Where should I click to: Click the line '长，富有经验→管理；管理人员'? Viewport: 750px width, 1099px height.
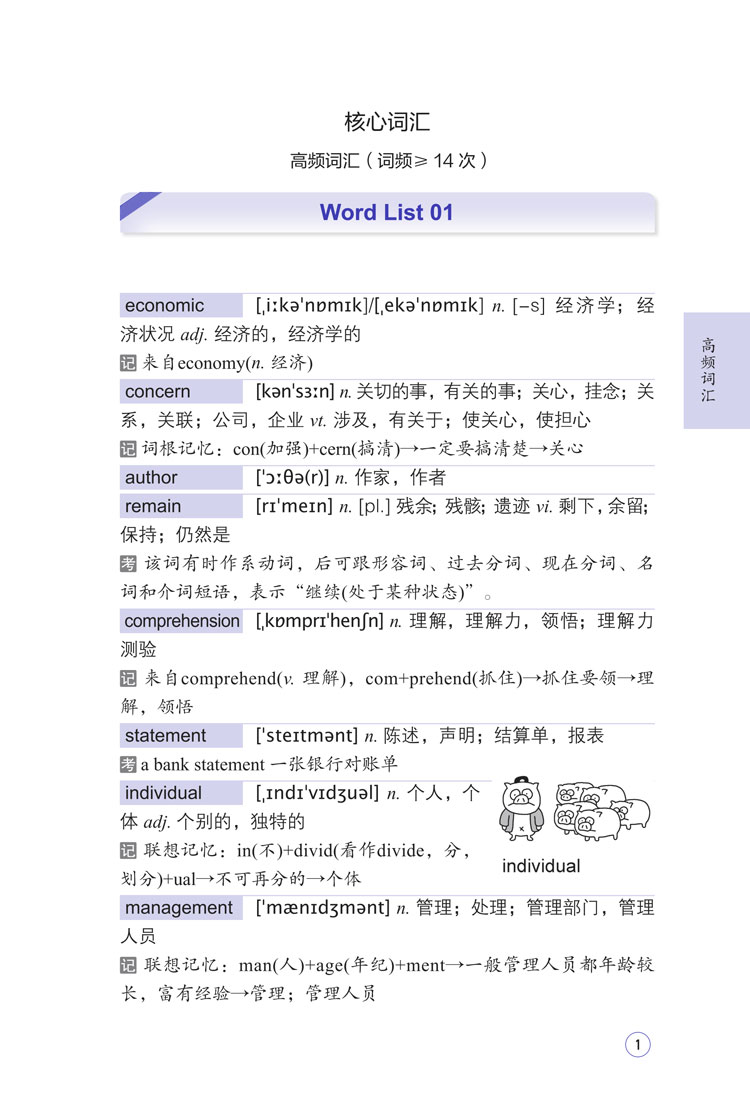(248, 994)
